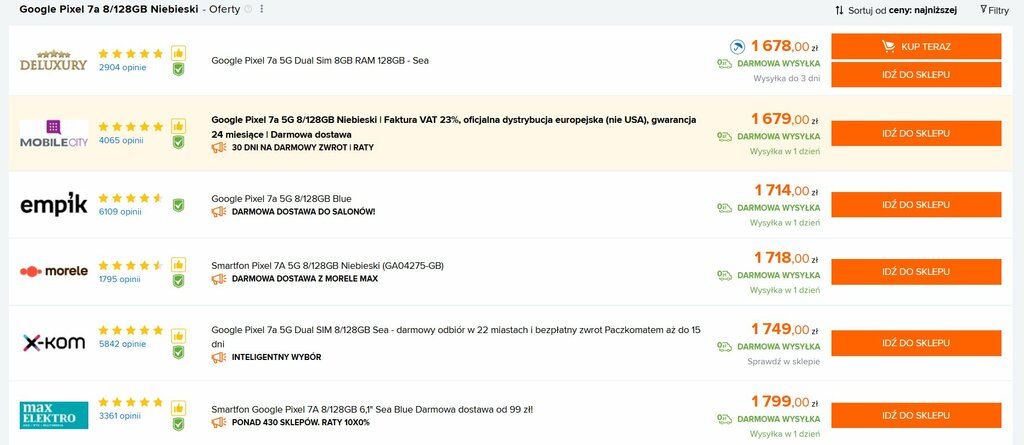
Task: Open the three-dot menu beside Oferty
Action: coord(262,9)
